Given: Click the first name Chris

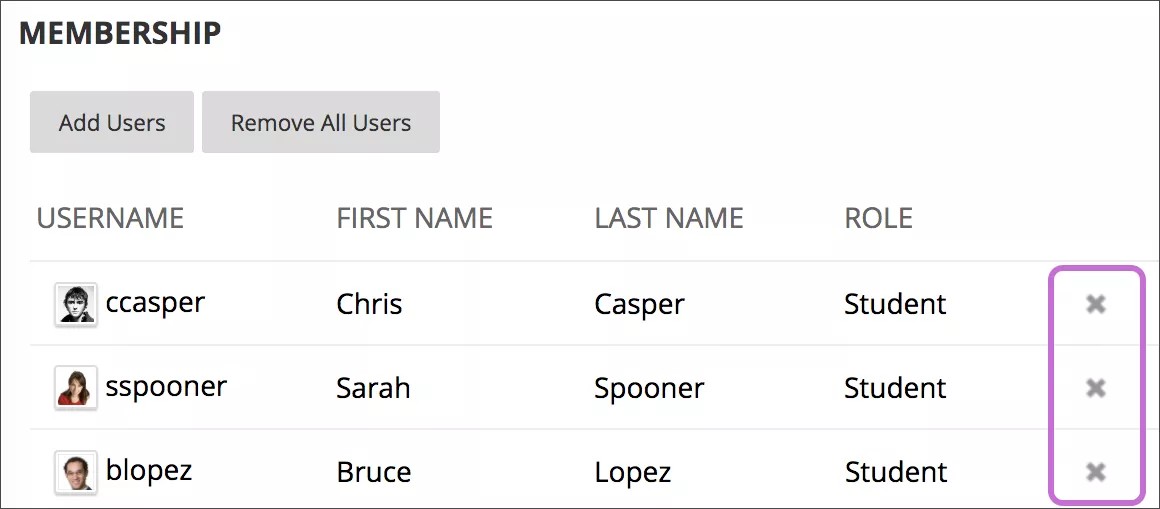Looking at the screenshot, I should 369,304.
